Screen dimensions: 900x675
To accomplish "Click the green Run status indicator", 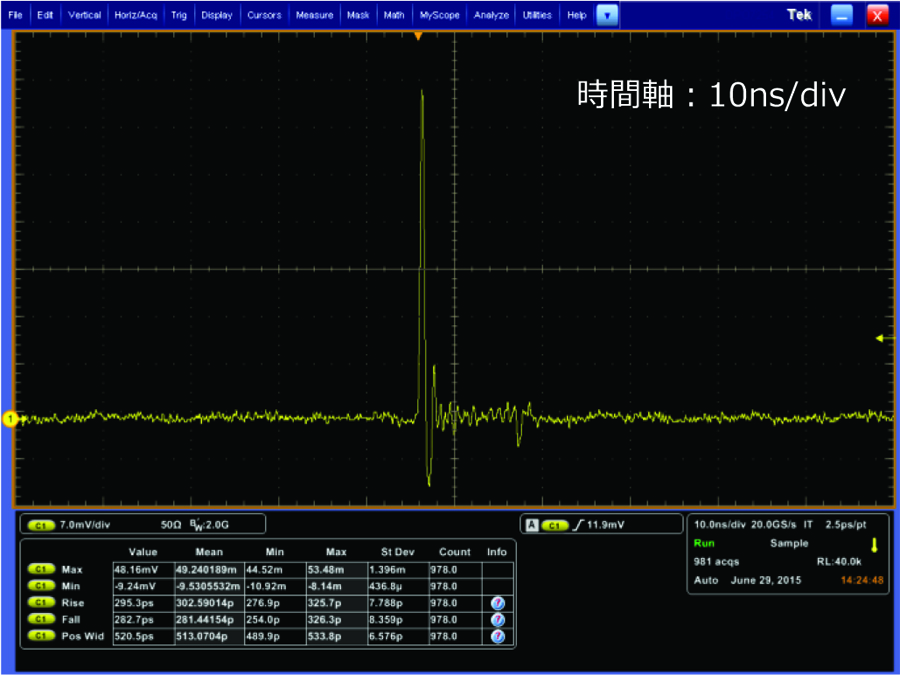I will point(704,543).
